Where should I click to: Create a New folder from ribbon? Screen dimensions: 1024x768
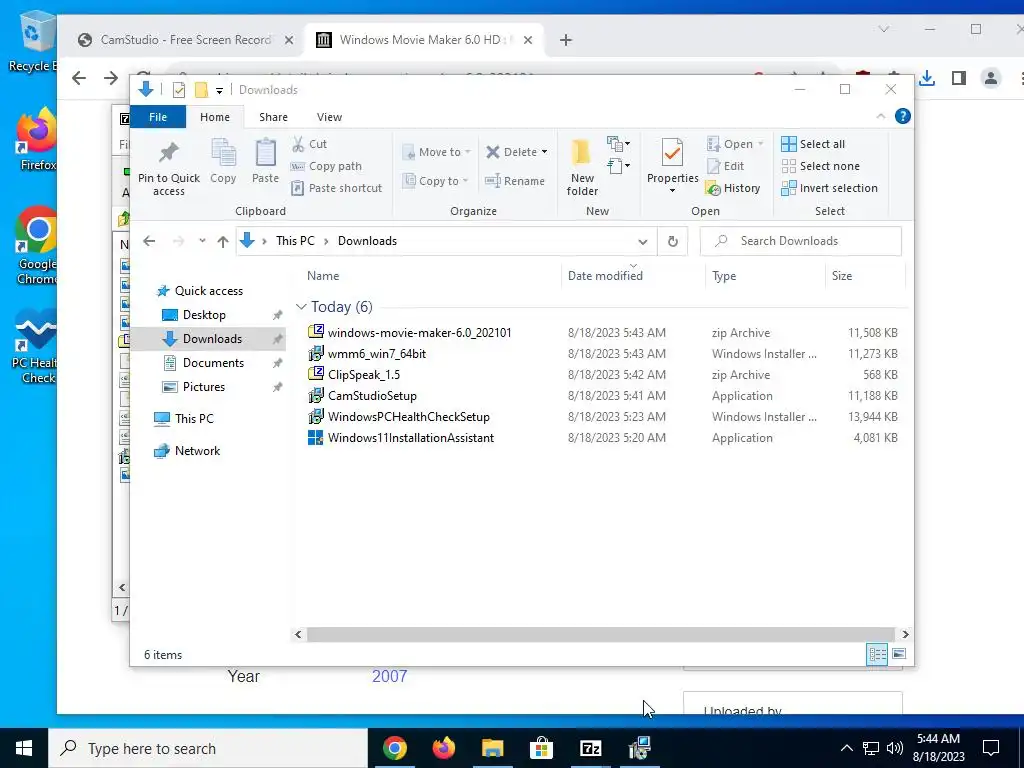pos(582,168)
